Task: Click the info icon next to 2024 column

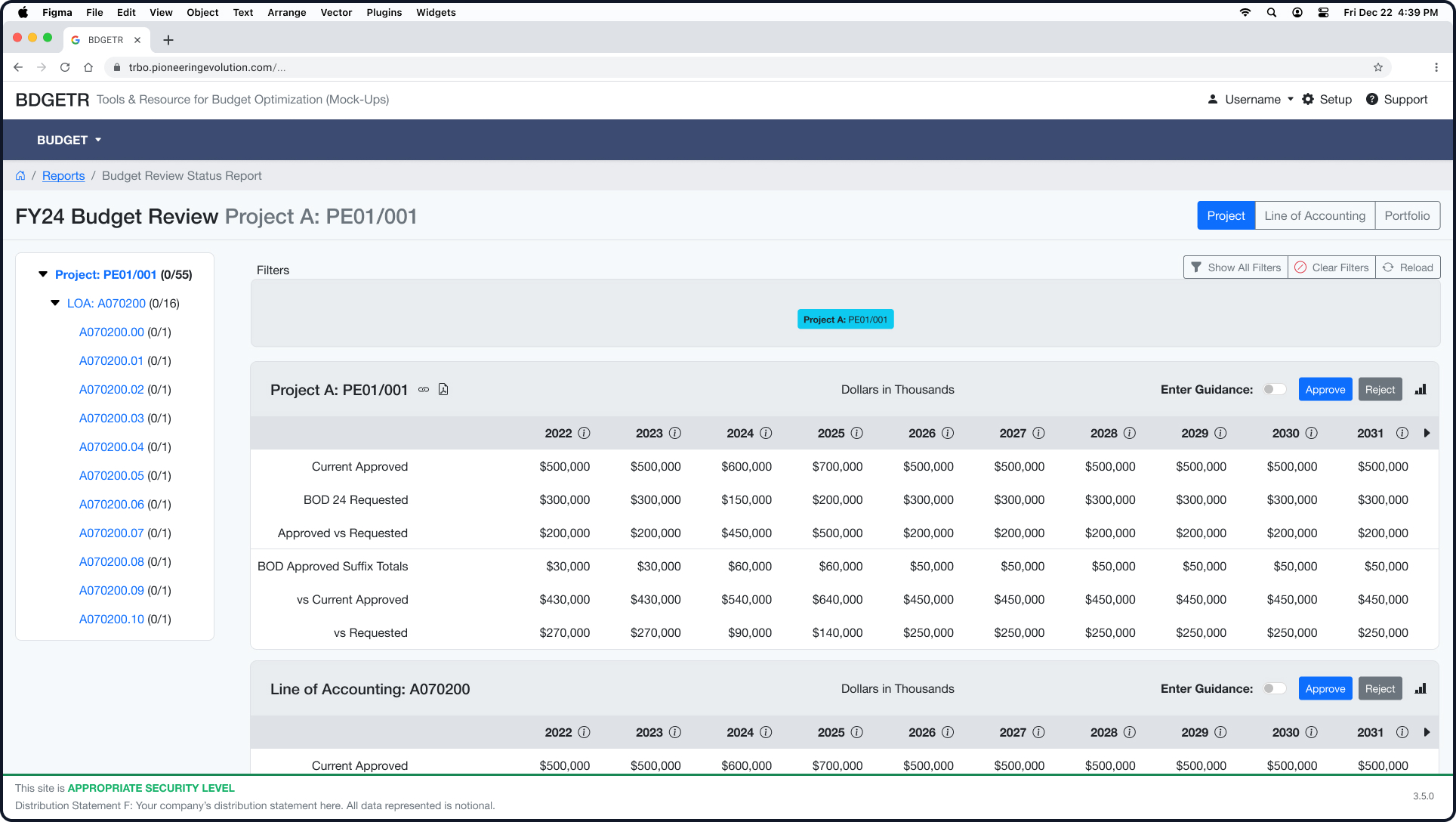Action: (766, 433)
